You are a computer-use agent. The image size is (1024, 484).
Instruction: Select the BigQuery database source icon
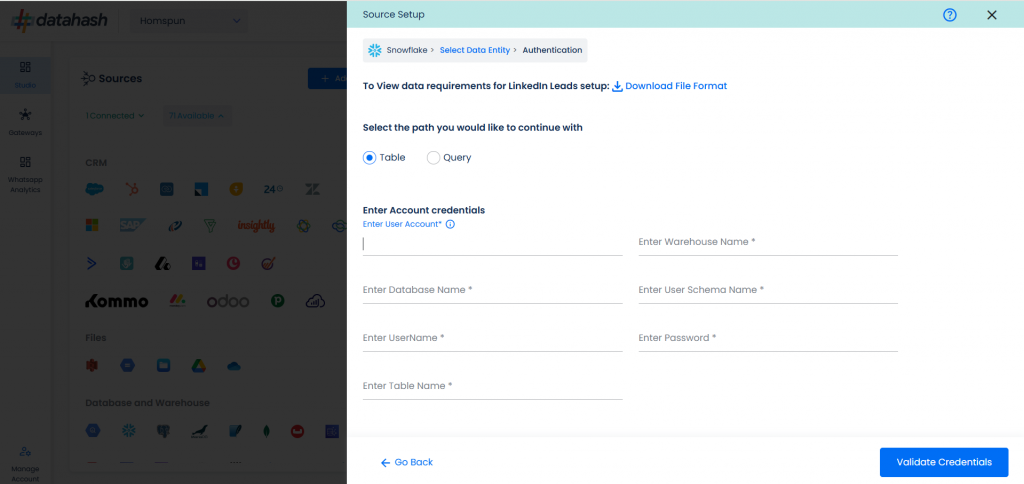coord(93,430)
